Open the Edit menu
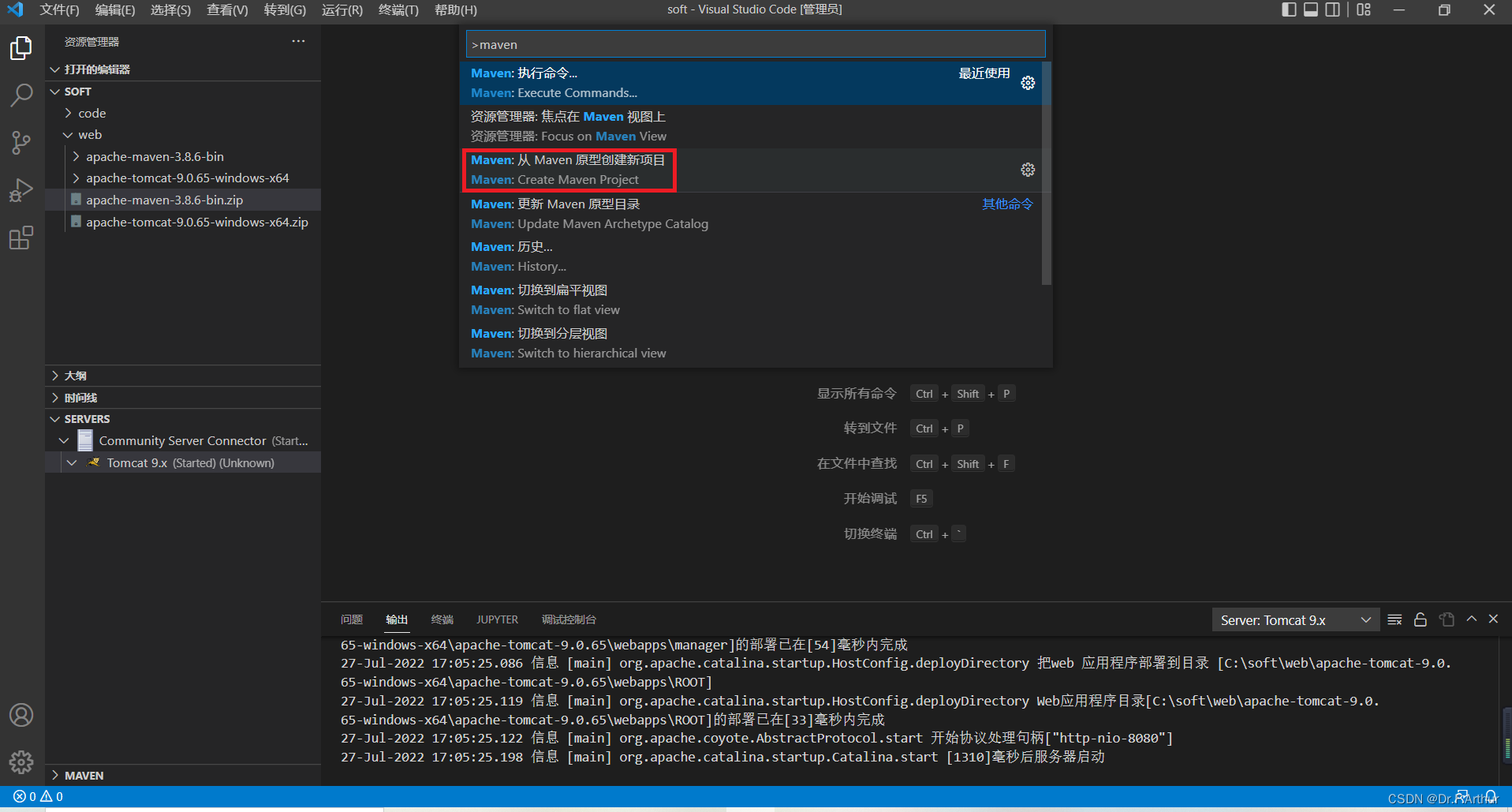The image size is (1512, 812). tap(115, 9)
